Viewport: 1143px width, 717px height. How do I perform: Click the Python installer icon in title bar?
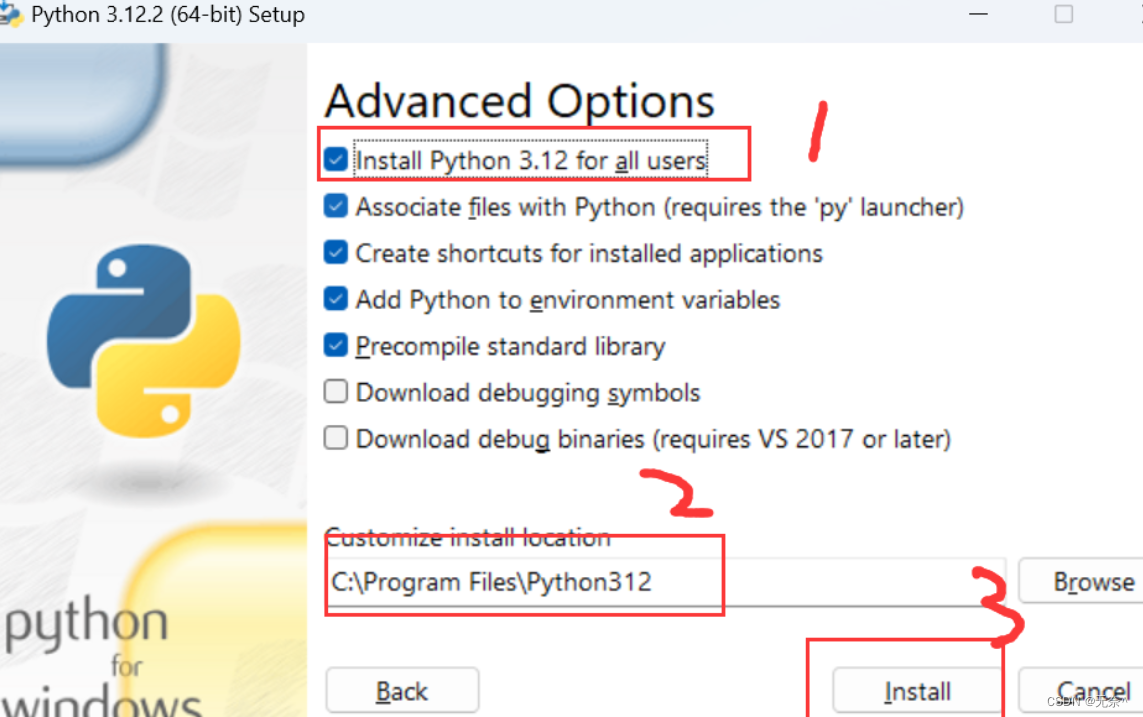(10, 14)
